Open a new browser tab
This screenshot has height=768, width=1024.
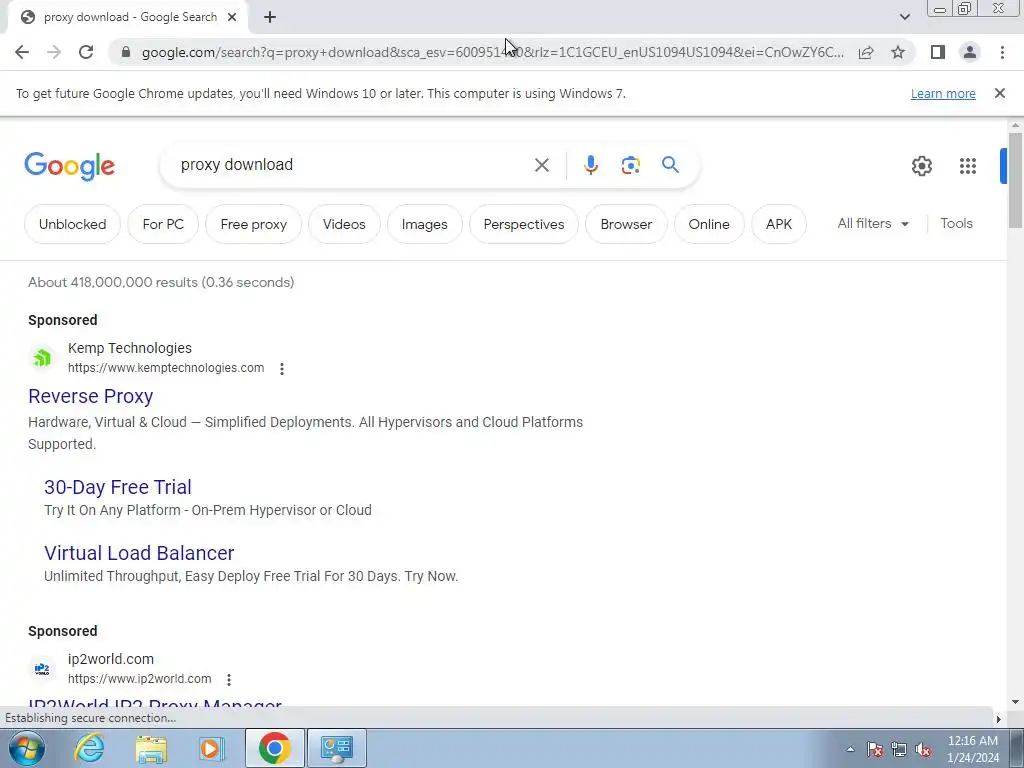(270, 17)
